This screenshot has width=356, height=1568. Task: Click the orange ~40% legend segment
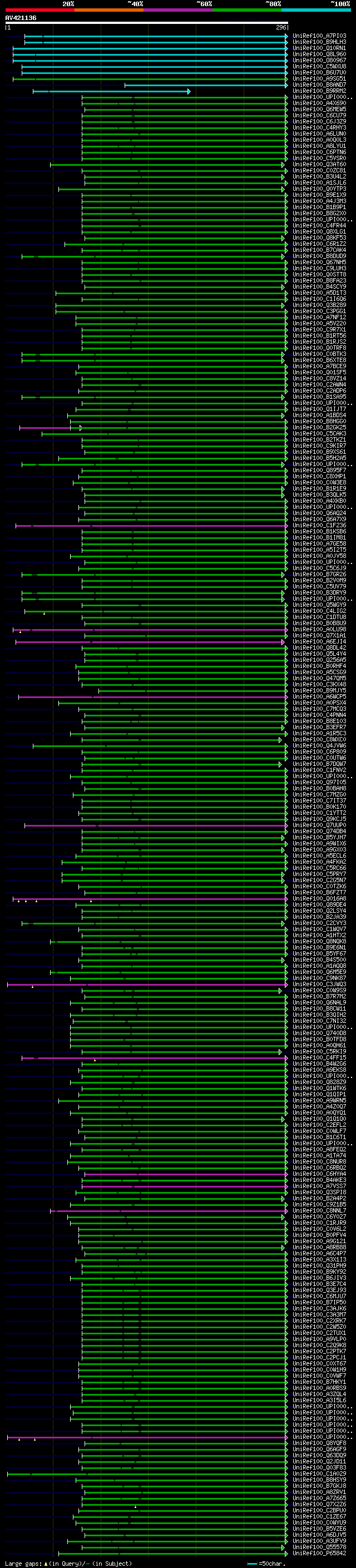tap(109, 10)
